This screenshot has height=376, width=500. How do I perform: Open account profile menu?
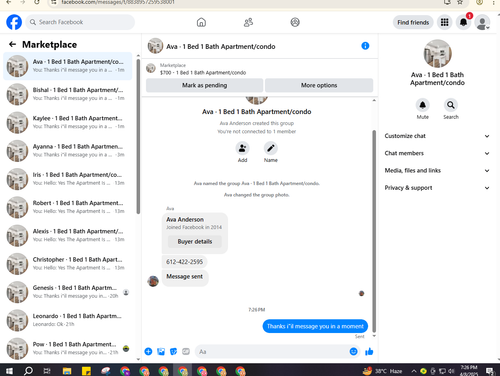[482, 22]
